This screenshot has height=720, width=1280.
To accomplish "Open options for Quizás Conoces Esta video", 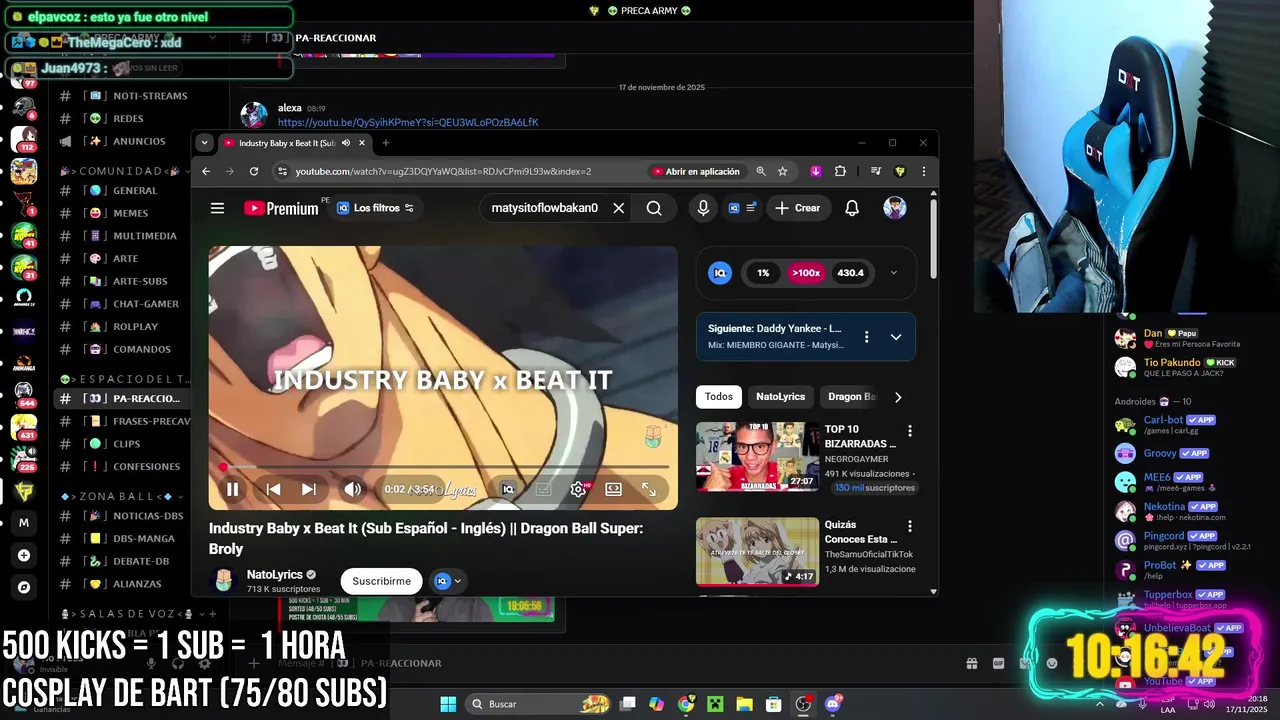I will click(910, 526).
